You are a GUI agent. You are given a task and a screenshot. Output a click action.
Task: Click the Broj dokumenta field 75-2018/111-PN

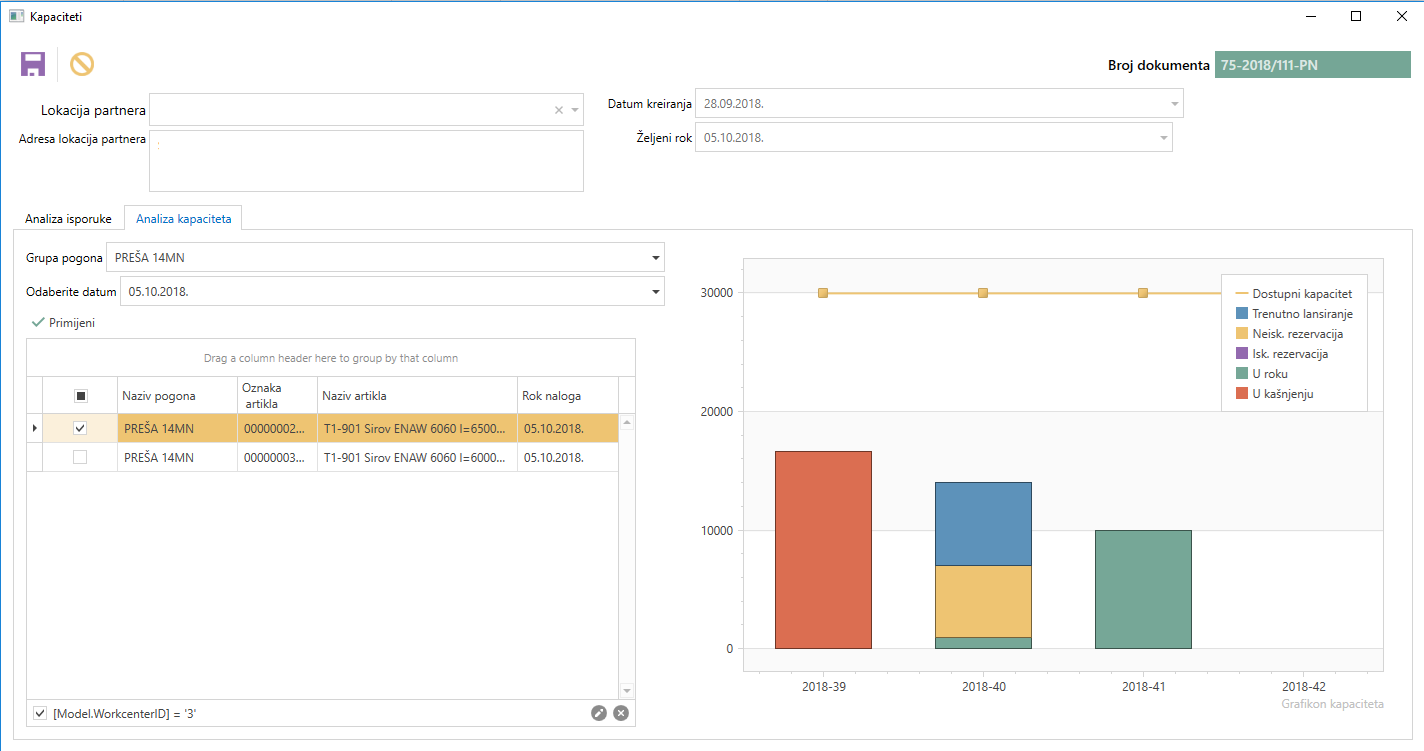tap(1311, 65)
